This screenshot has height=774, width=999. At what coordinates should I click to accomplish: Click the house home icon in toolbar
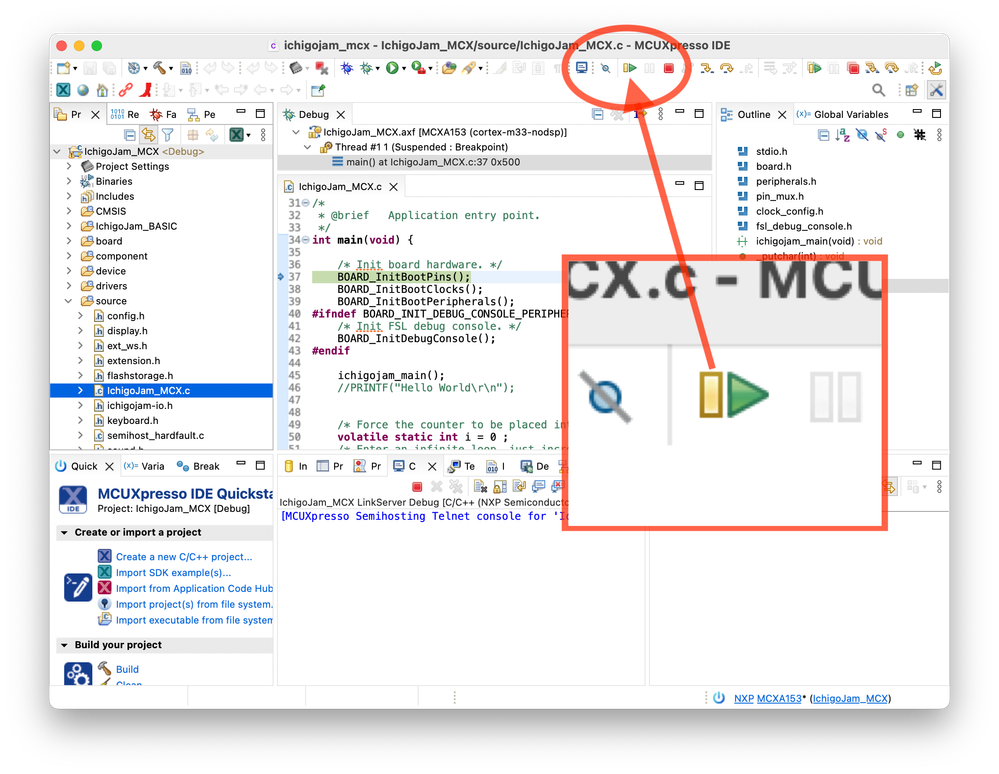coord(102,90)
